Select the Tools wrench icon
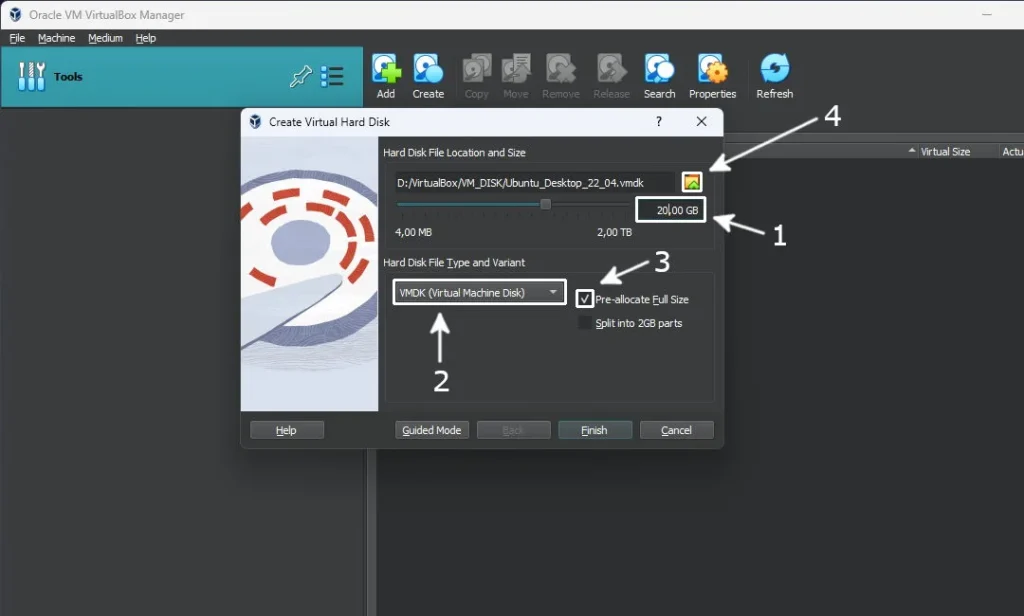 point(31,76)
